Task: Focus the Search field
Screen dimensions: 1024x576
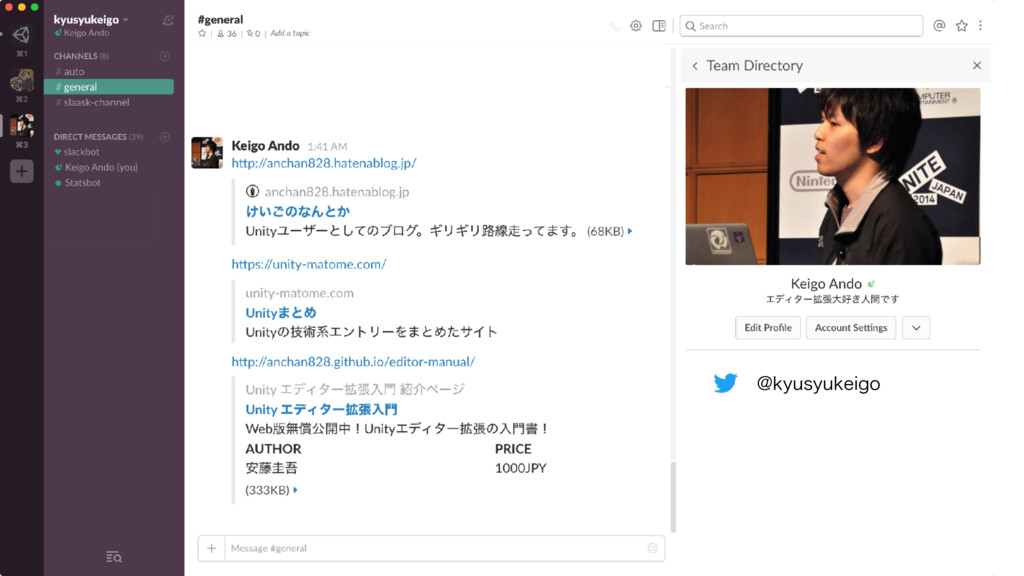Action: point(801,26)
